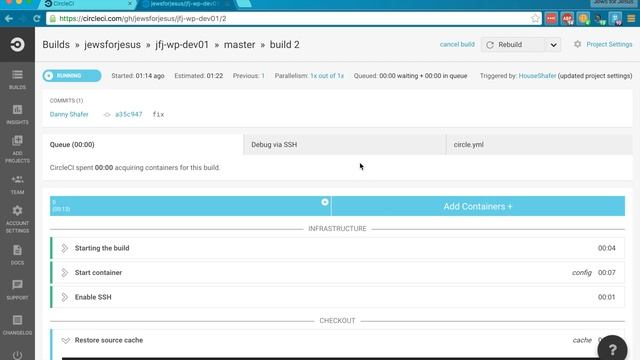Open the Rebuild dropdown arrow
The height and width of the screenshot is (360, 640).
[x=553, y=45]
